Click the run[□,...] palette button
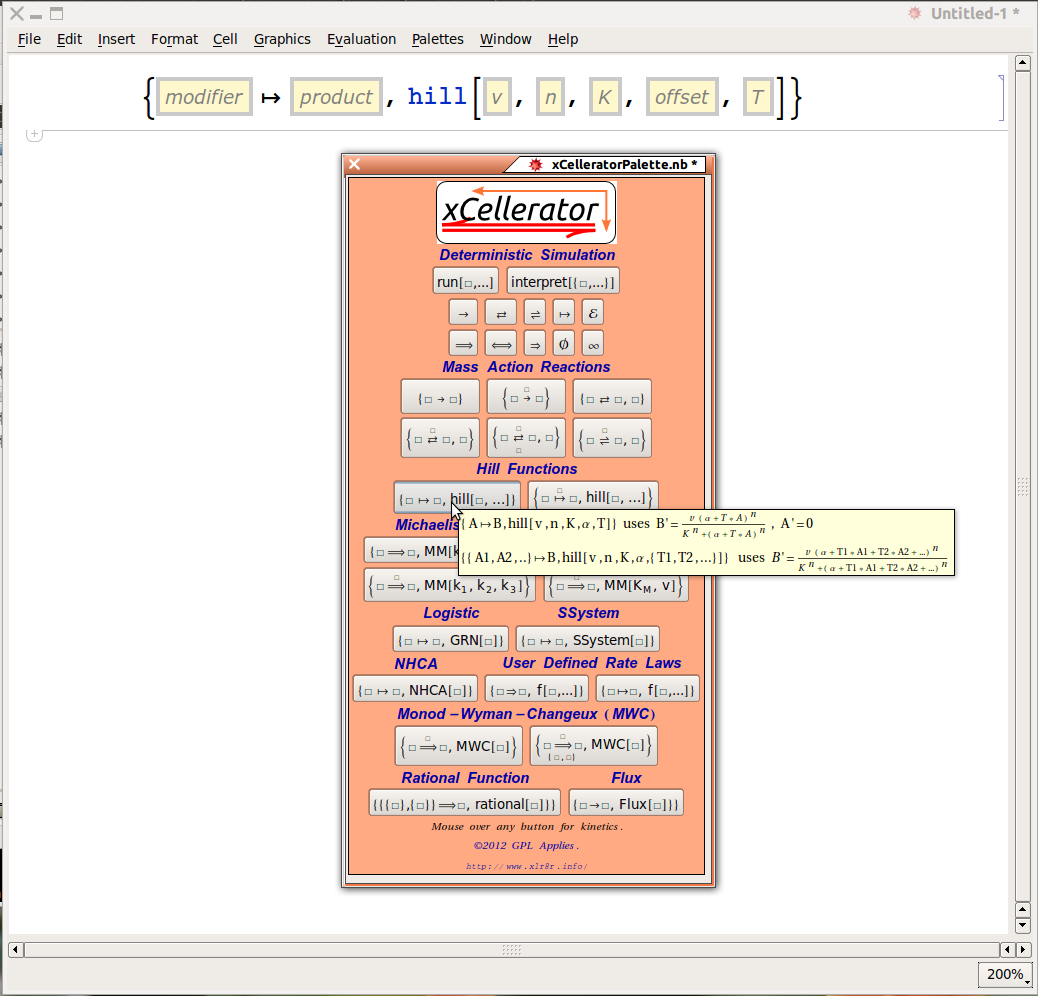This screenshot has height=996, width=1038. tap(465, 281)
